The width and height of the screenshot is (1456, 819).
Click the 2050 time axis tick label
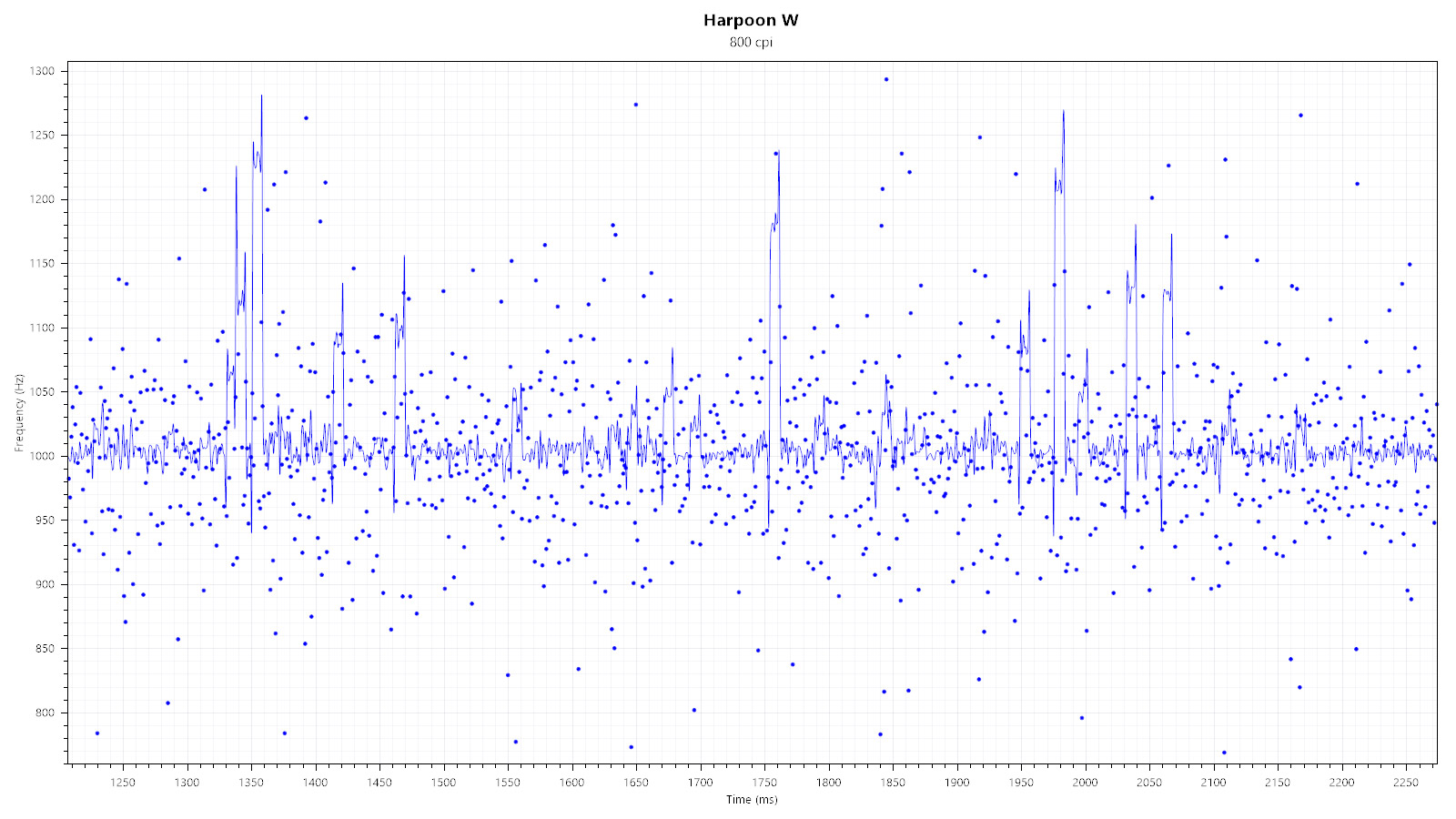pos(1149,783)
